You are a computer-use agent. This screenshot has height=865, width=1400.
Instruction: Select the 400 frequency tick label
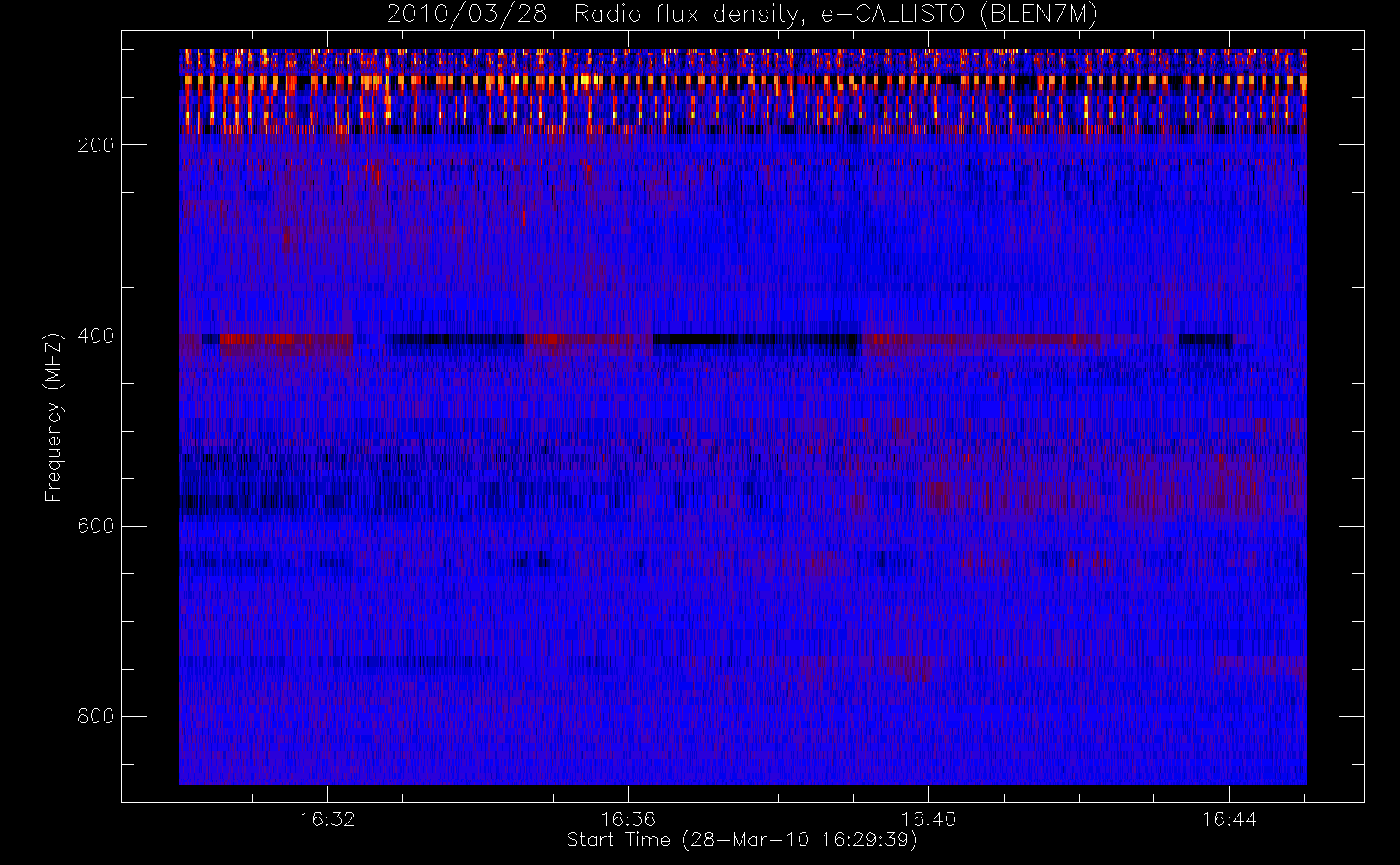coord(96,336)
